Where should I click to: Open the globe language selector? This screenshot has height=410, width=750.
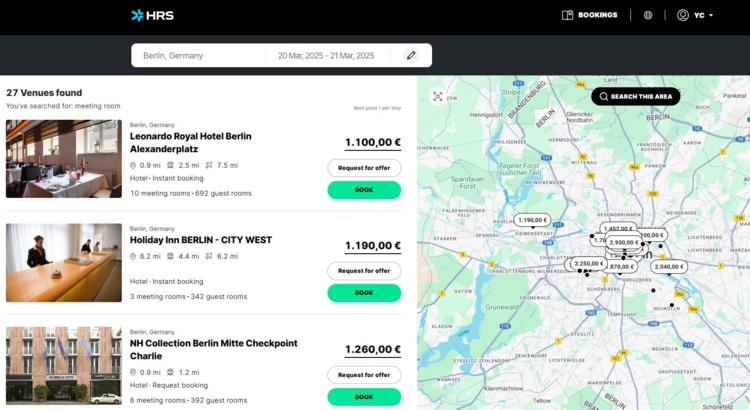648,15
